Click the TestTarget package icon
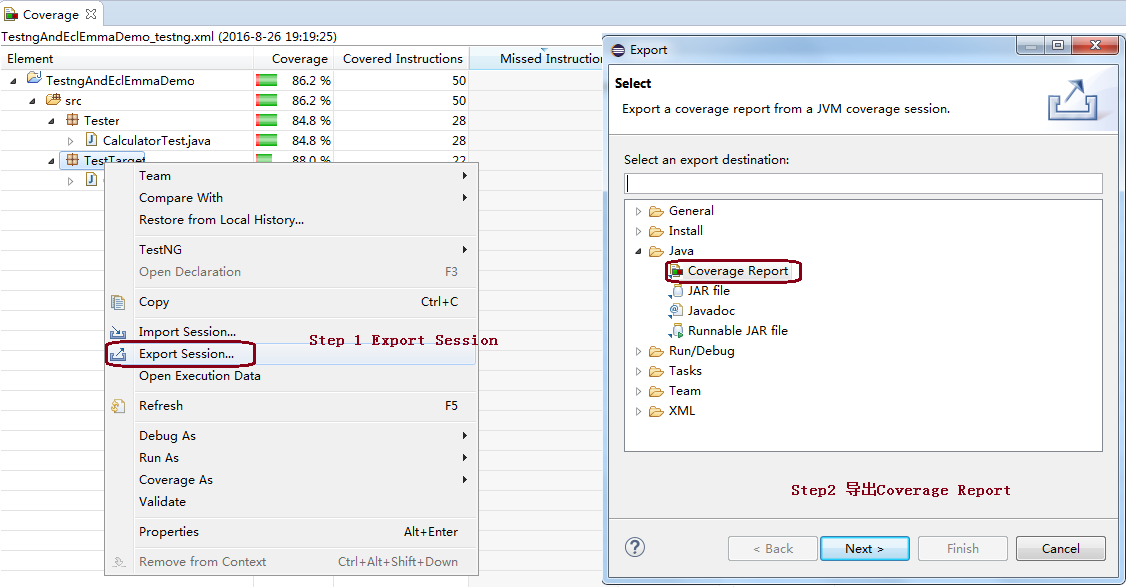1126x587 pixels. tap(72, 160)
